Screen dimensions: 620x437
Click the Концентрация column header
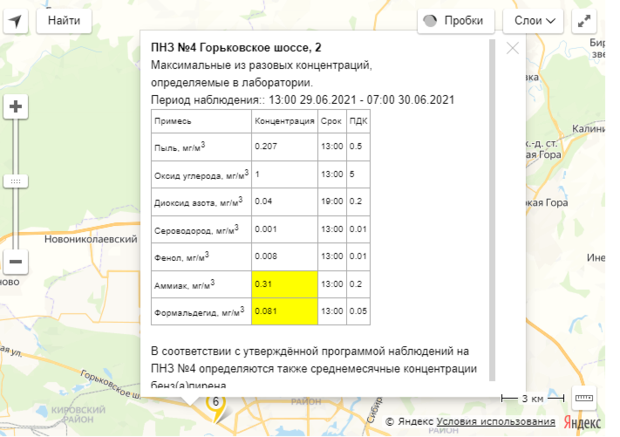tap(284, 120)
